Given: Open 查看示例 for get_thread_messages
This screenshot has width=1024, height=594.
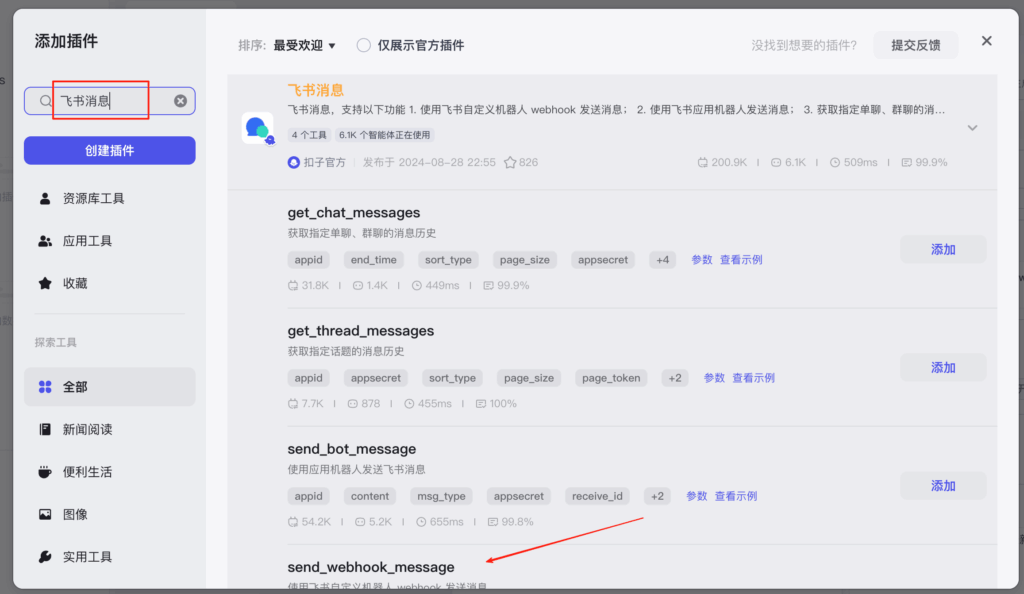Looking at the screenshot, I should [x=753, y=378].
